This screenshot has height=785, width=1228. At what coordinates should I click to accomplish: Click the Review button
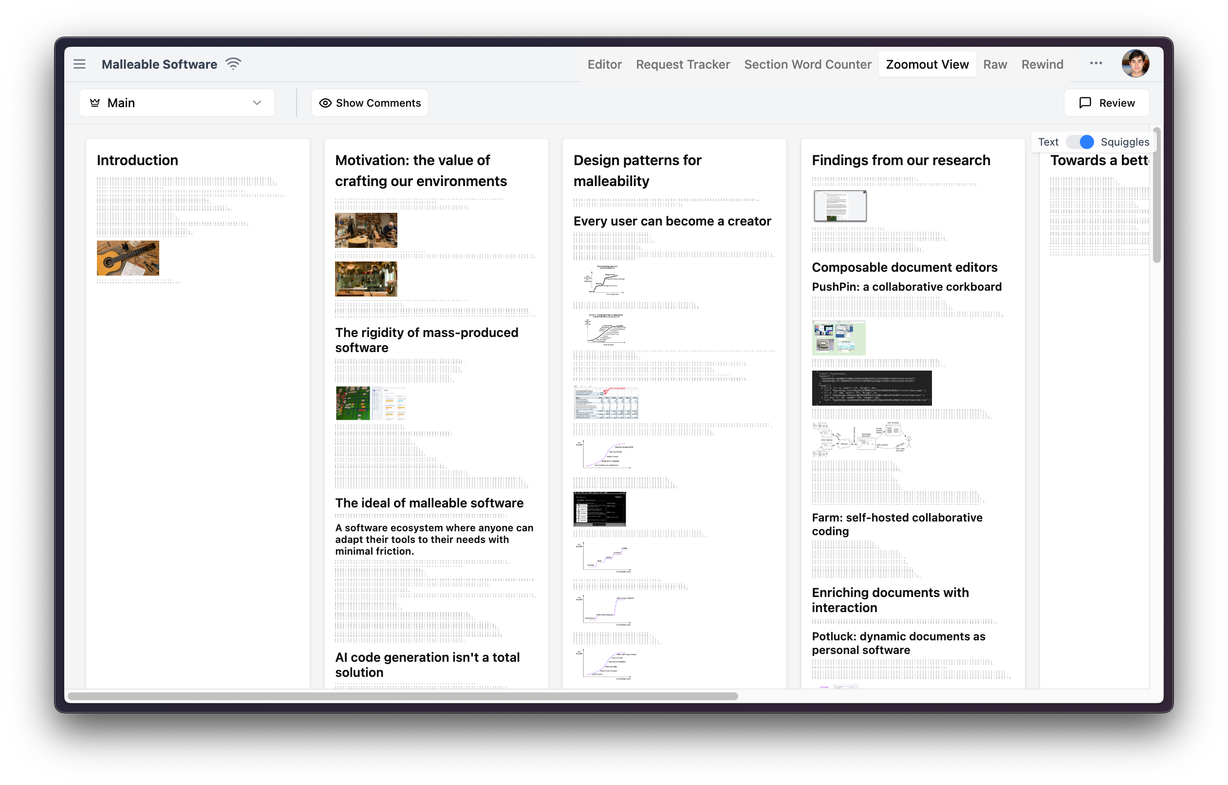1107,103
